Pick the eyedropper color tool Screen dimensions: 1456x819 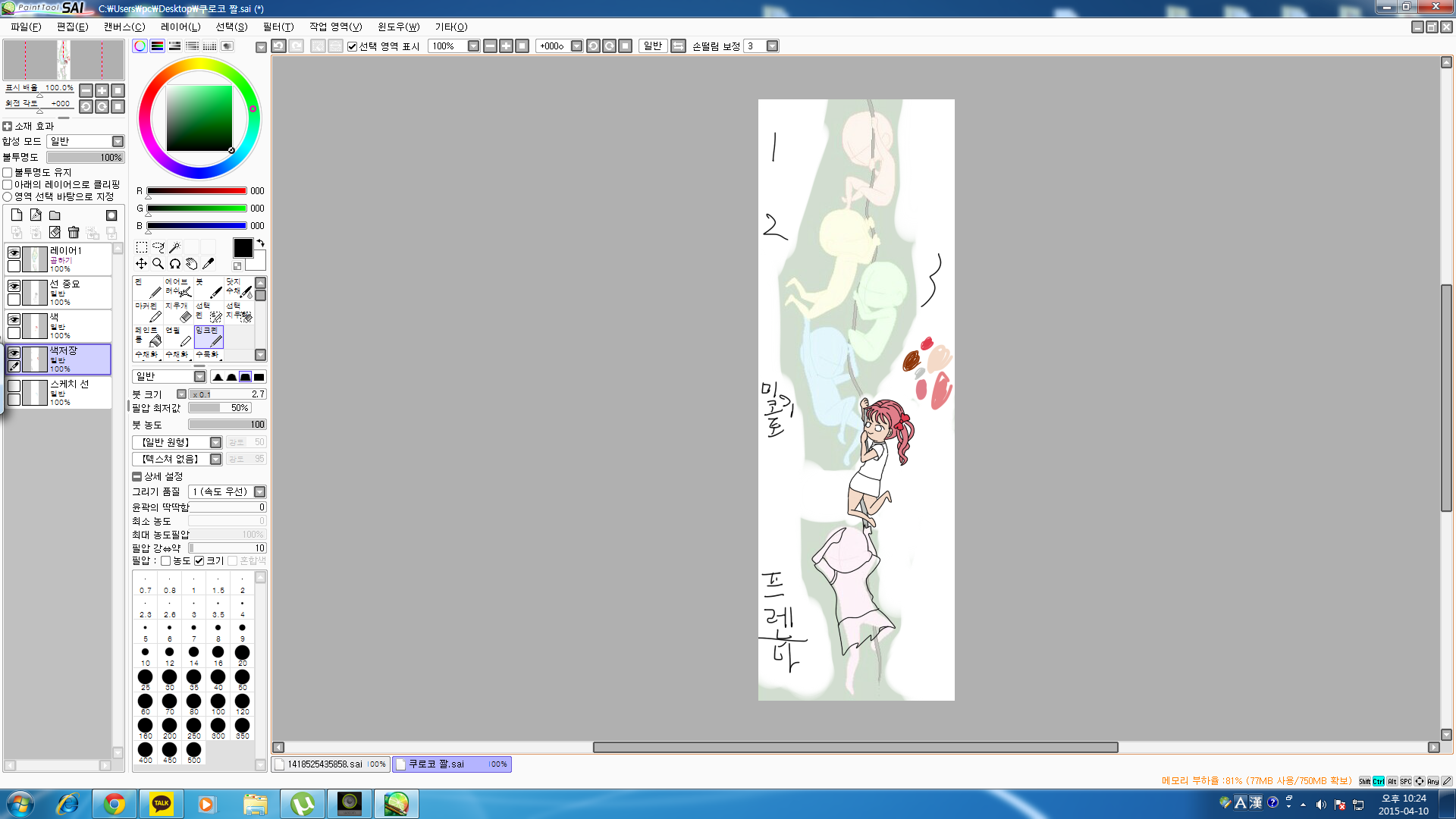(209, 264)
